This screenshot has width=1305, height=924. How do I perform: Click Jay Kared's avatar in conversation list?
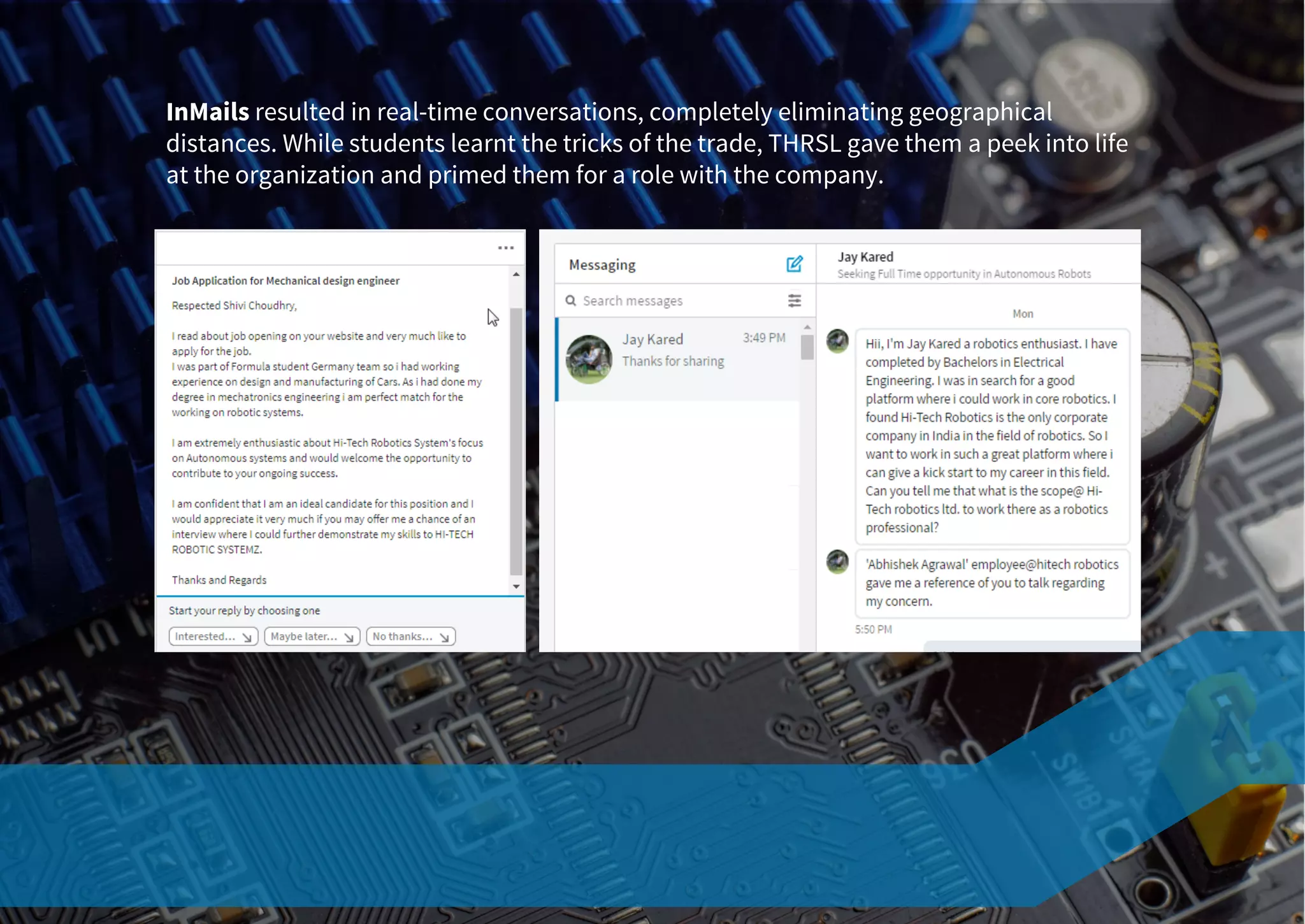(589, 359)
